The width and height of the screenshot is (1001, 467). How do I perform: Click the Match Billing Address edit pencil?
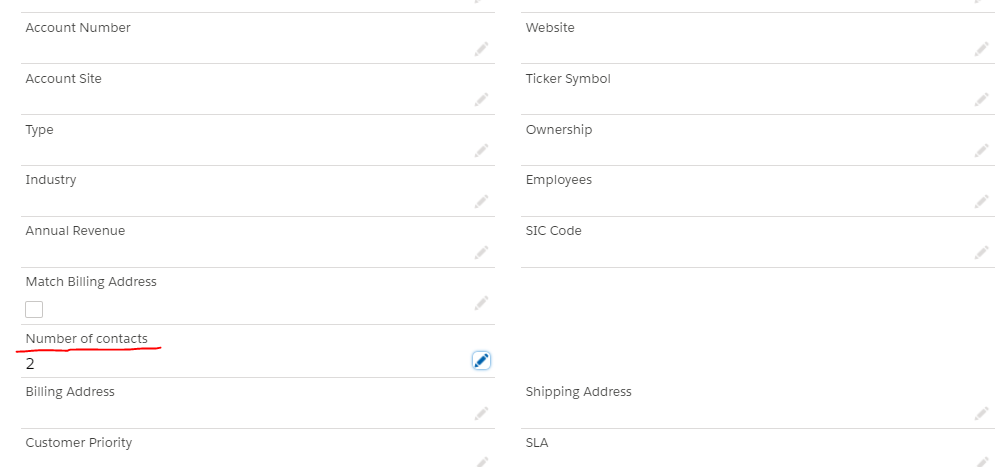coord(481,303)
